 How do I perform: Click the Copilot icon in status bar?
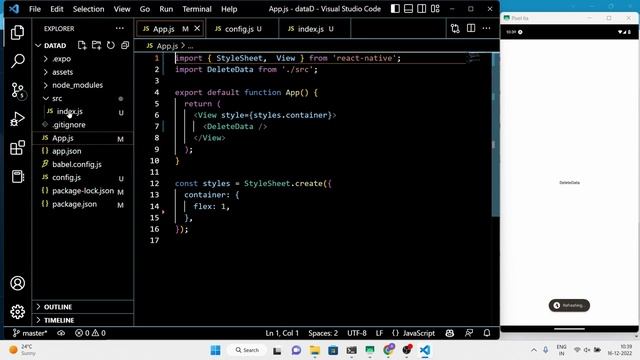[450, 333]
